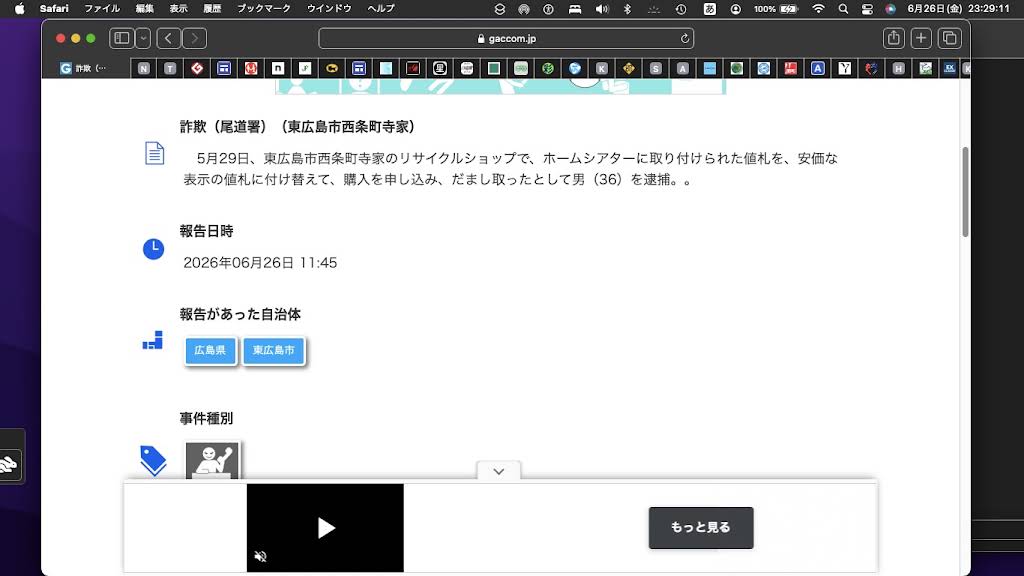This screenshot has height=576, width=1024.
Task: Open the EX bookmark
Action: 950,68
